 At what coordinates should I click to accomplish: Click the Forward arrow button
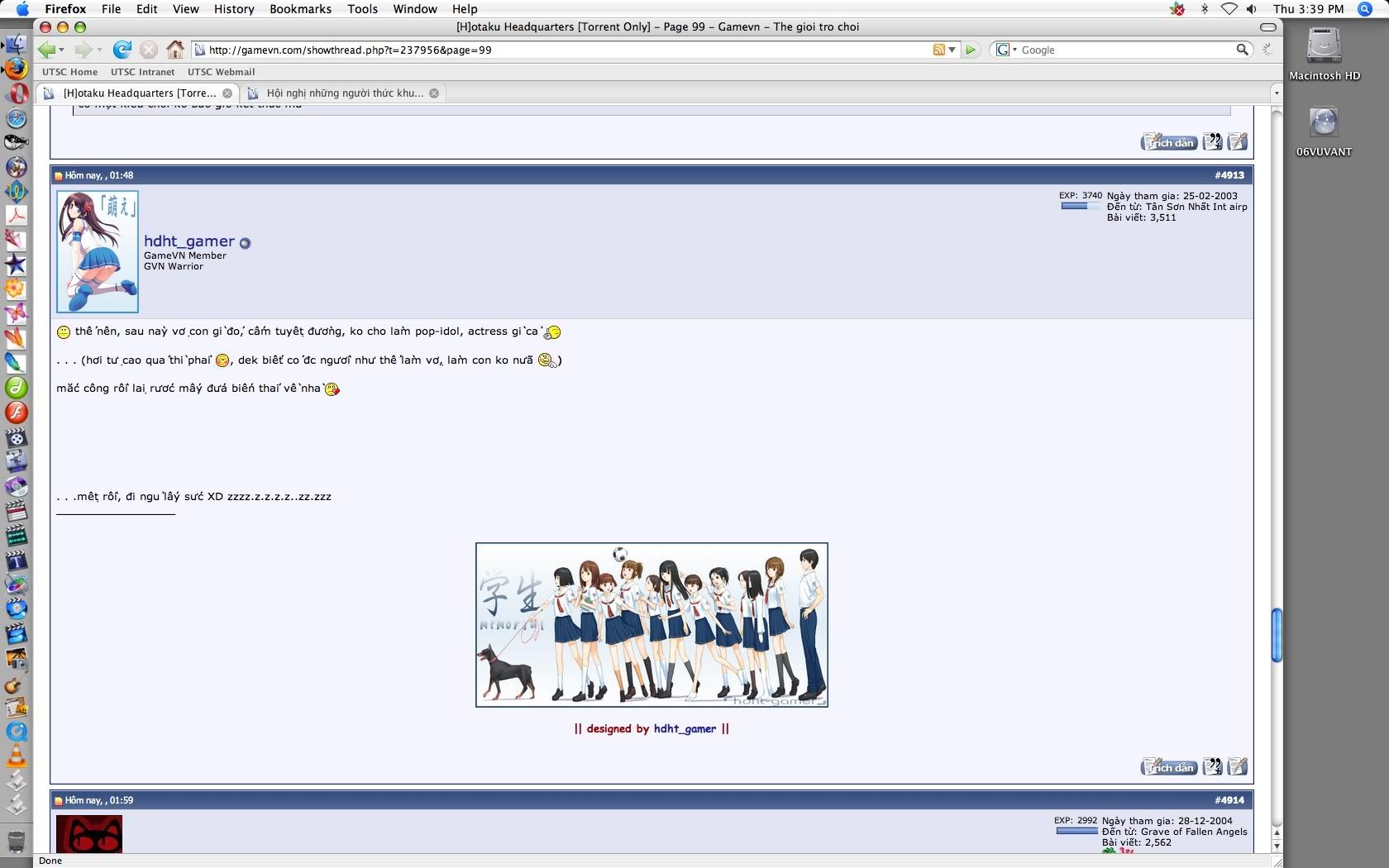[x=84, y=50]
